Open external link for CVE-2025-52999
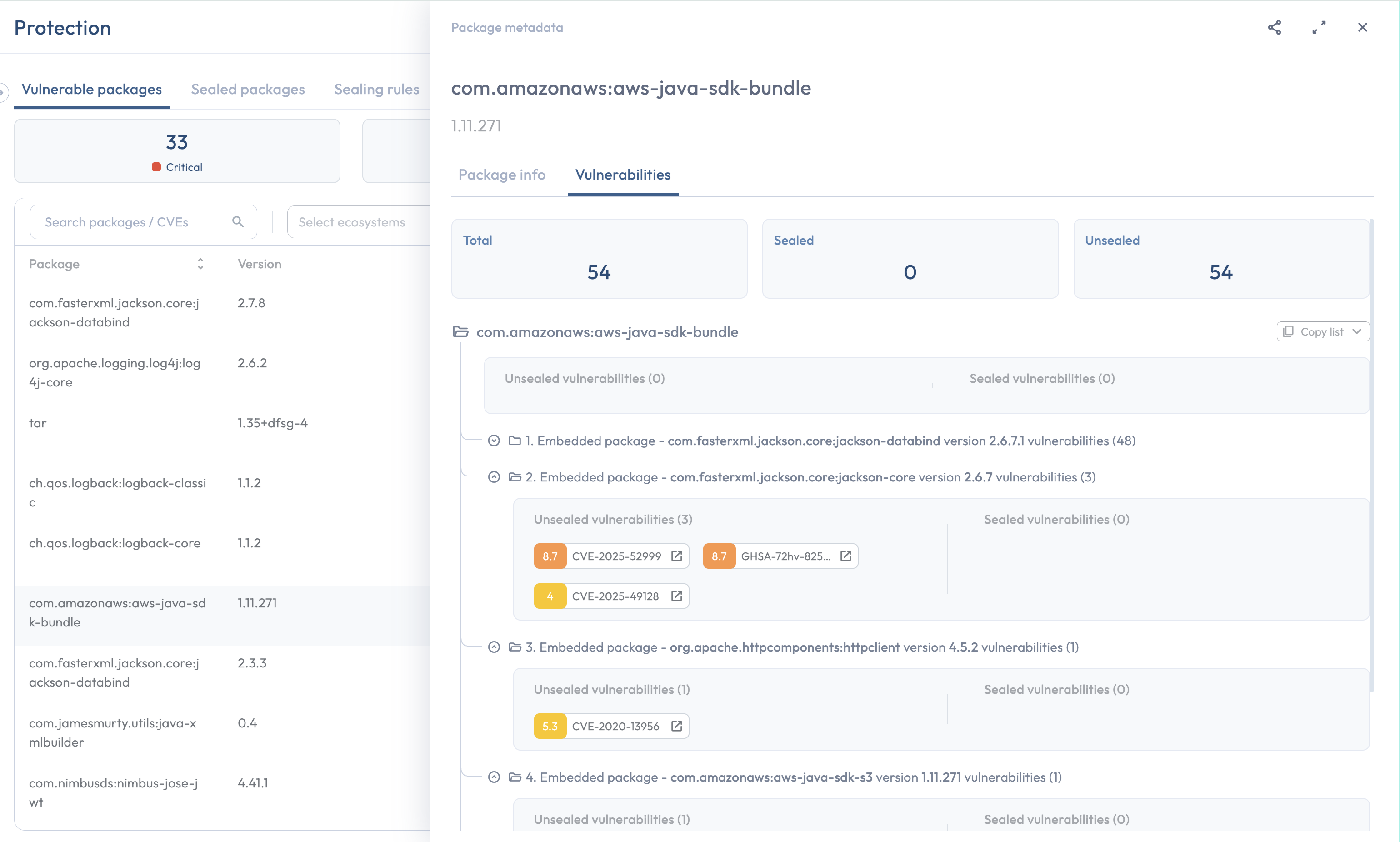Viewport: 1400px width, 842px height. pyautogui.click(x=676, y=556)
